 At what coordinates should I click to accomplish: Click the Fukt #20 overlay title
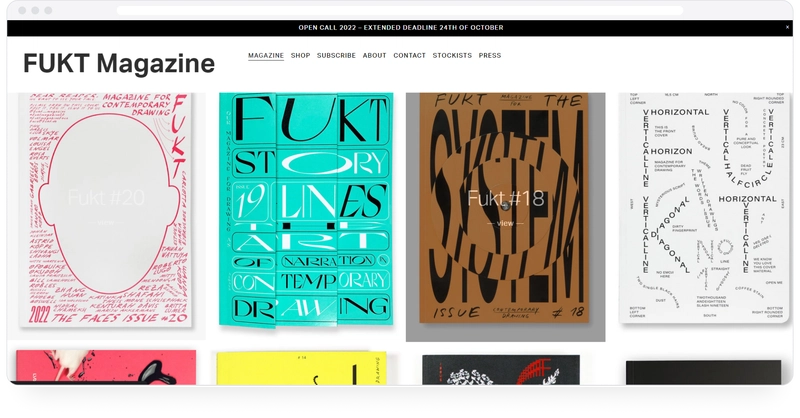tap(106, 198)
